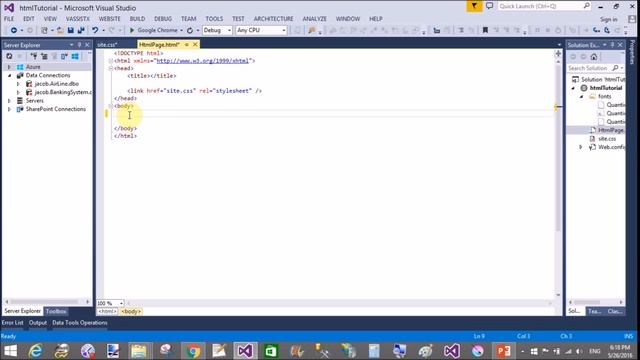Open the Google Chrome browser target dropdown
640x360 pixels.
(x=181, y=30)
